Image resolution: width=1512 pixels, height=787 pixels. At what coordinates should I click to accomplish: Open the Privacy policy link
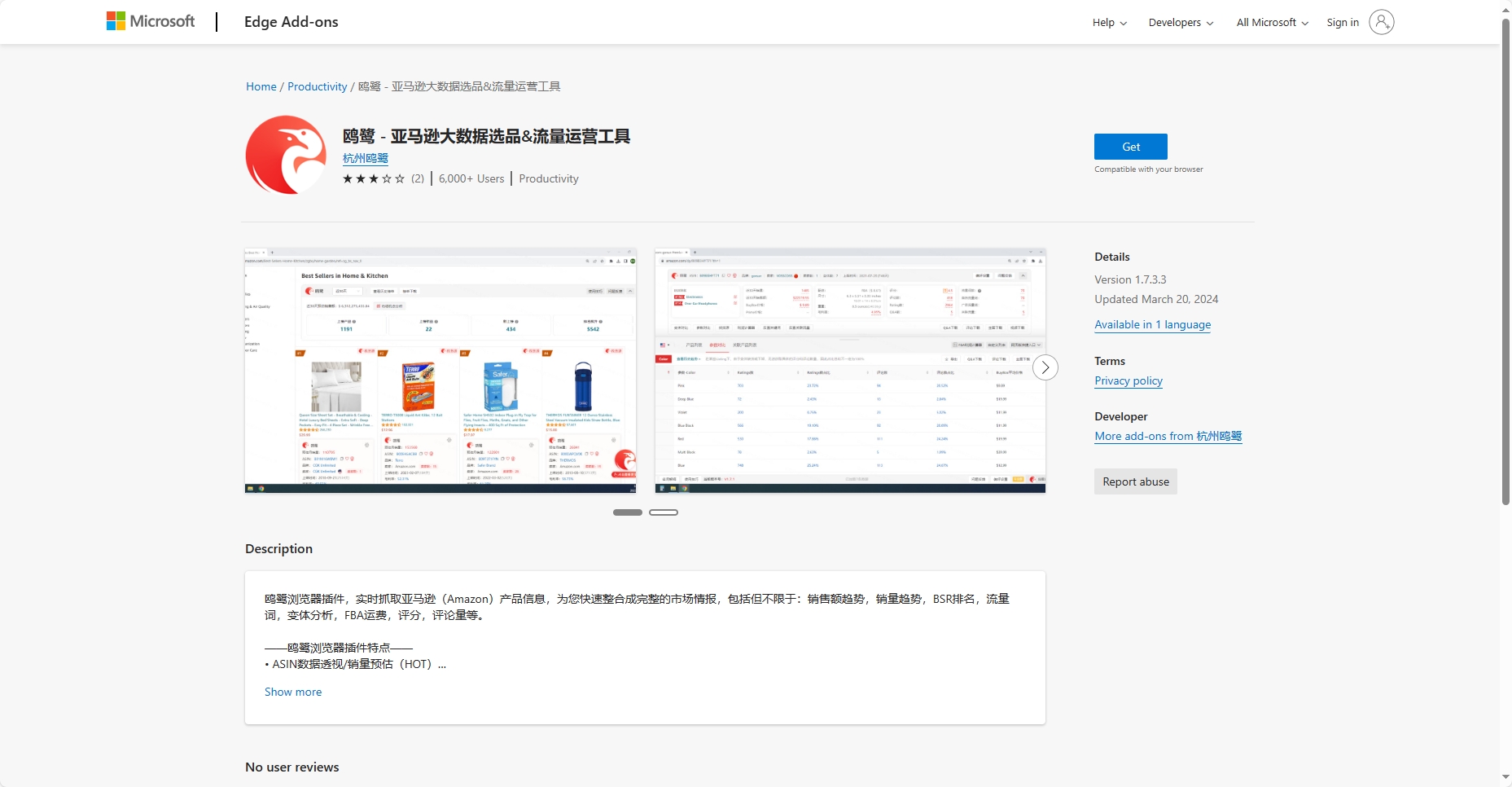tap(1129, 380)
